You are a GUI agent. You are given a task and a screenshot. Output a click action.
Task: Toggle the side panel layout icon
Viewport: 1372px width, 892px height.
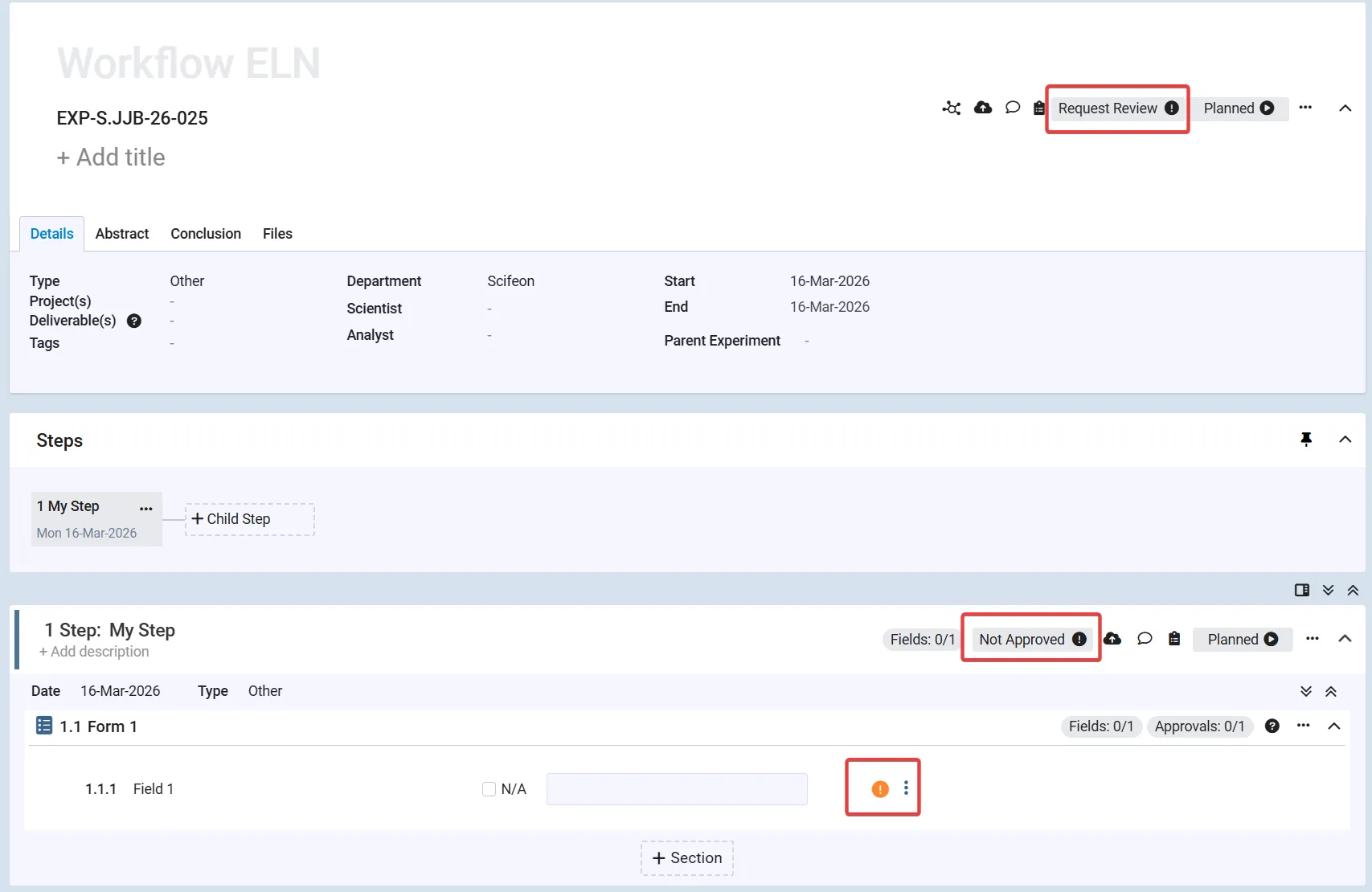coord(1302,590)
